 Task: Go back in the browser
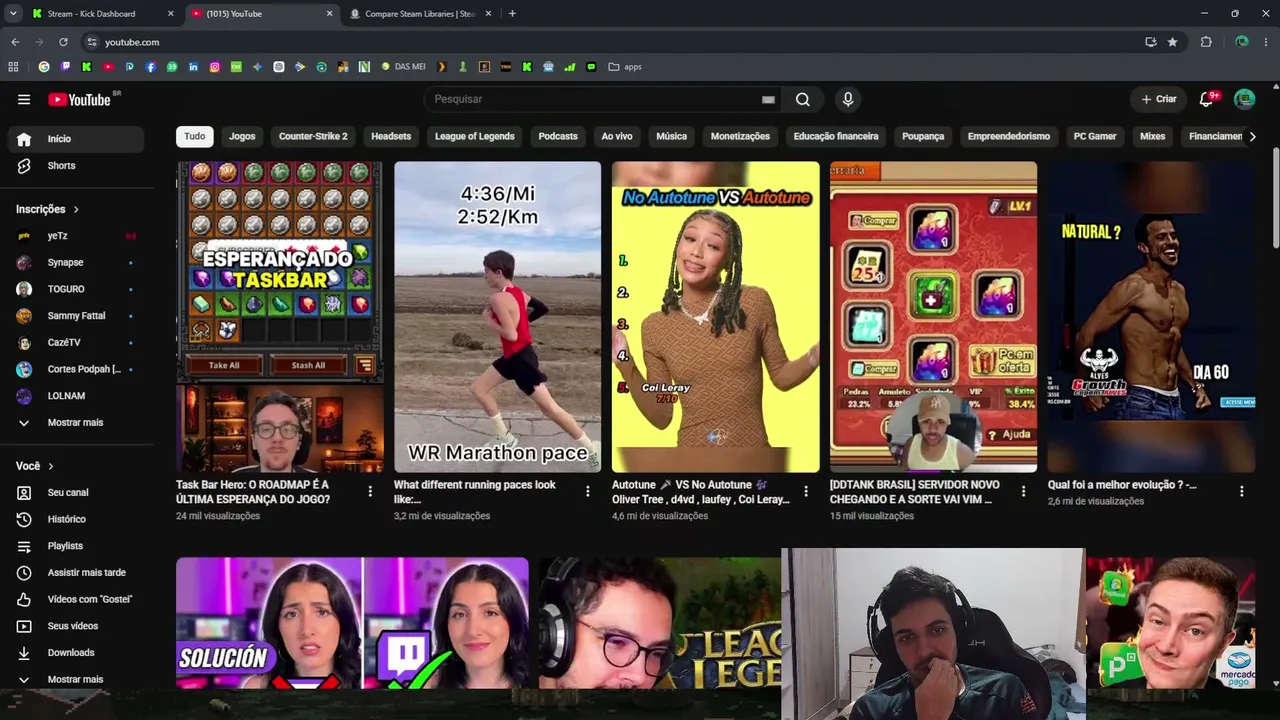click(15, 42)
